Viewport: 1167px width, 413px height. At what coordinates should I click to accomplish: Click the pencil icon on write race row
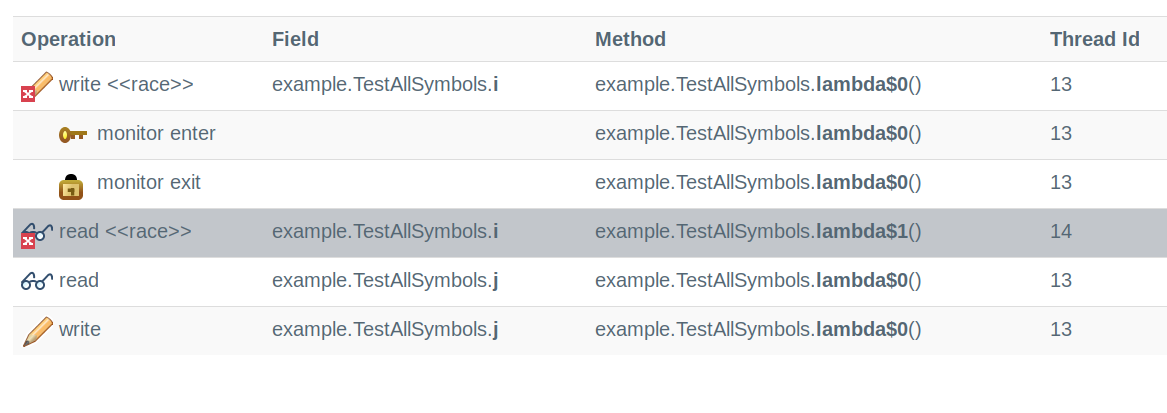37,86
